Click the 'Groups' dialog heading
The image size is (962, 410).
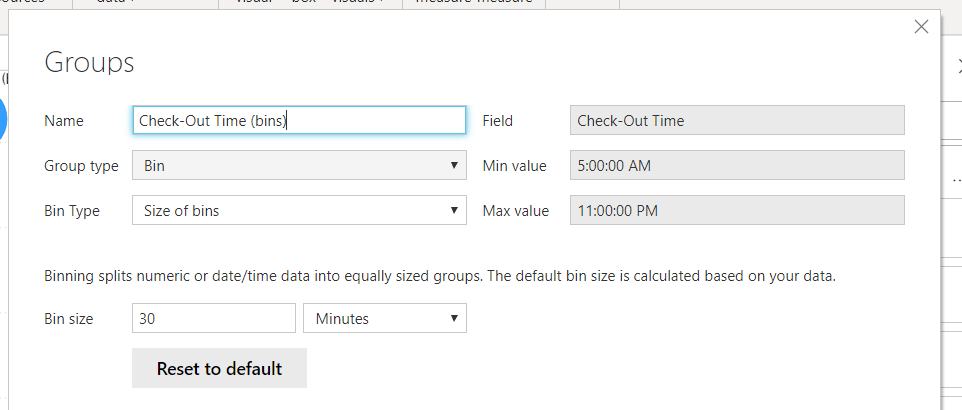(x=90, y=63)
